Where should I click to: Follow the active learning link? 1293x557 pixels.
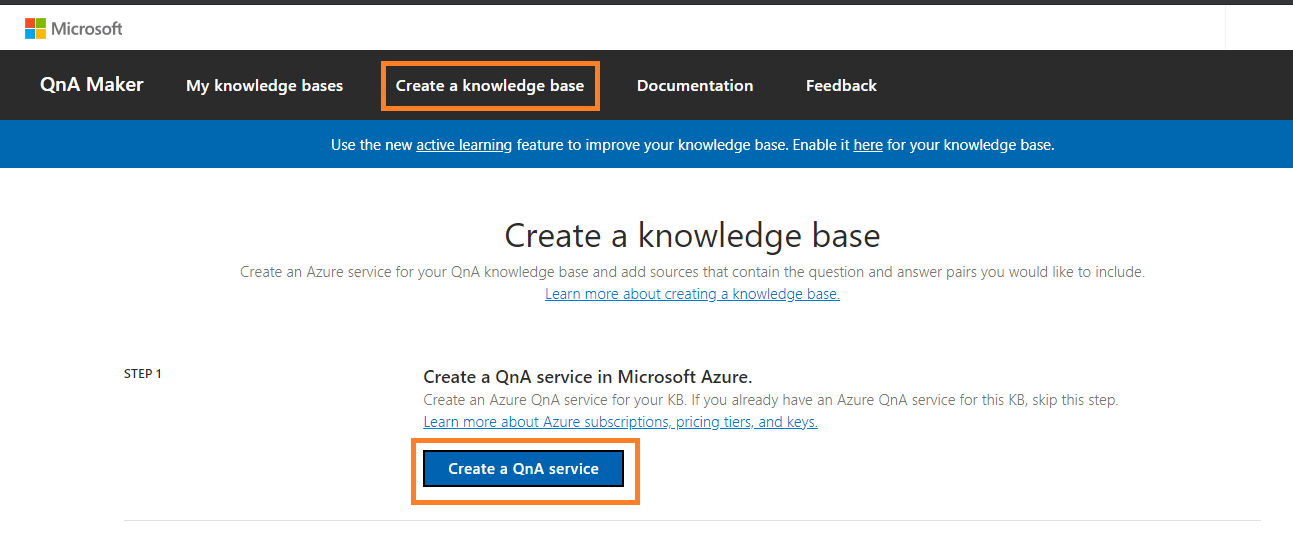point(464,145)
